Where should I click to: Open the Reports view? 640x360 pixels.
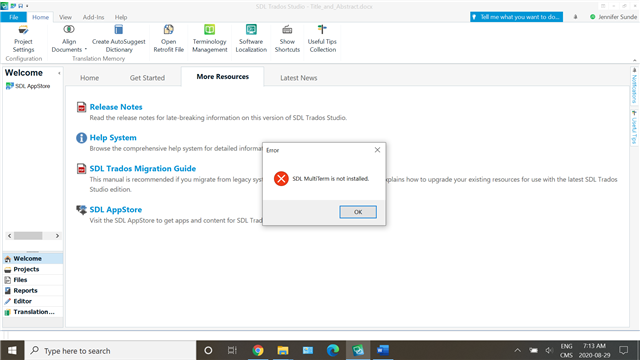(x=33, y=290)
